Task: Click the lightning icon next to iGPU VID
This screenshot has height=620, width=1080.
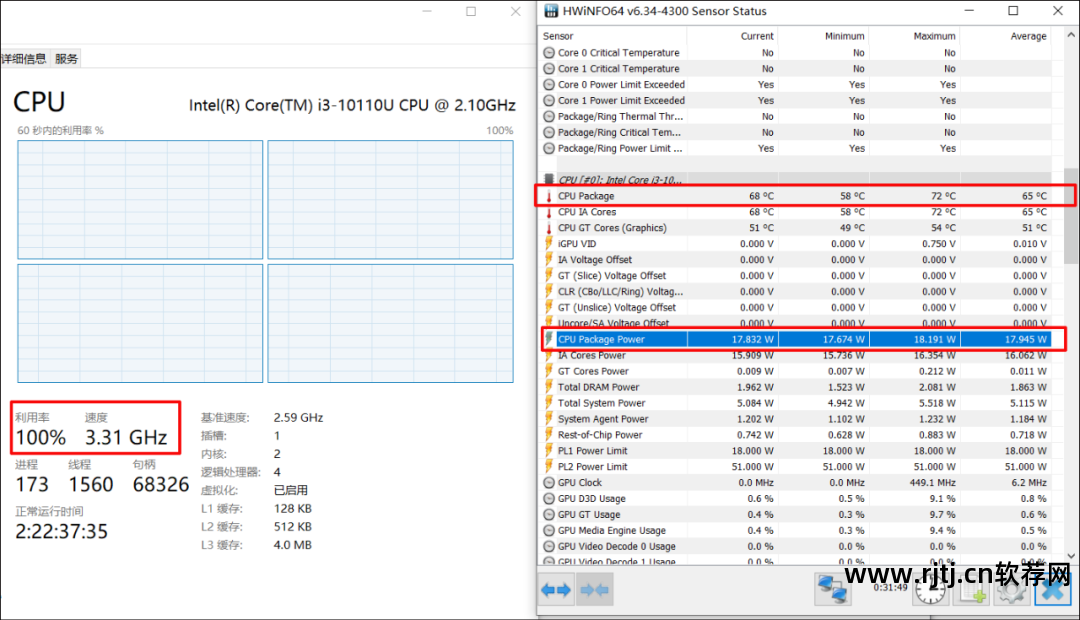Action: click(x=549, y=244)
